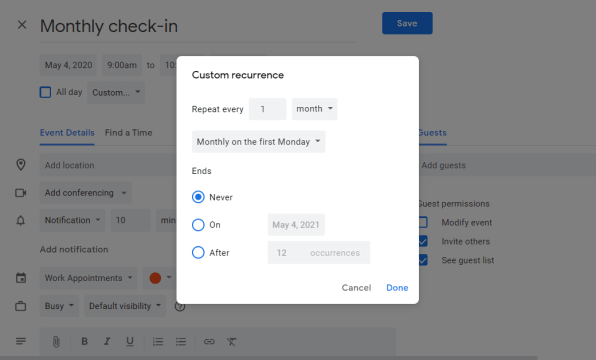Open the Busy availability dropdown

pos(59,306)
